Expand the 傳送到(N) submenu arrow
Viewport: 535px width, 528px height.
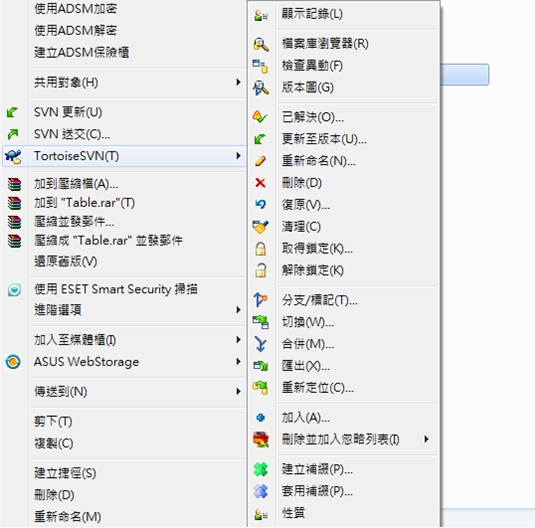pyautogui.click(x=238, y=391)
